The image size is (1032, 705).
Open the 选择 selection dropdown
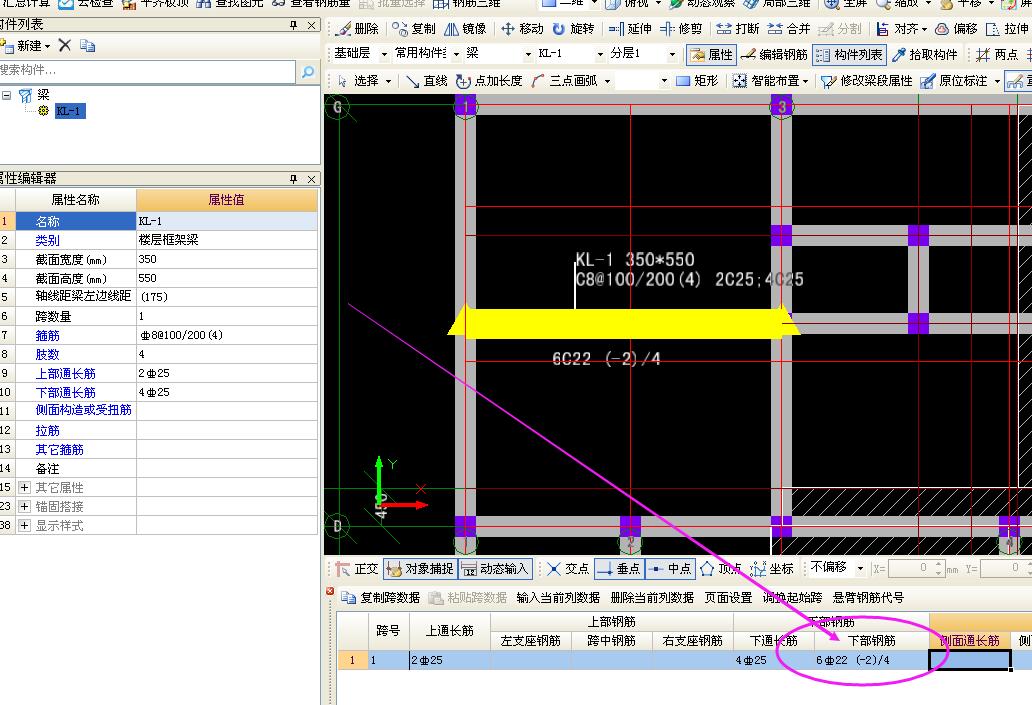pos(388,81)
